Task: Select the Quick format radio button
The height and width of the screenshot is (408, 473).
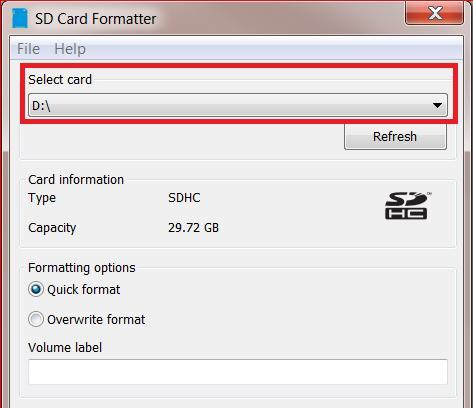Action: pyautogui.click(x=36, y=289)
